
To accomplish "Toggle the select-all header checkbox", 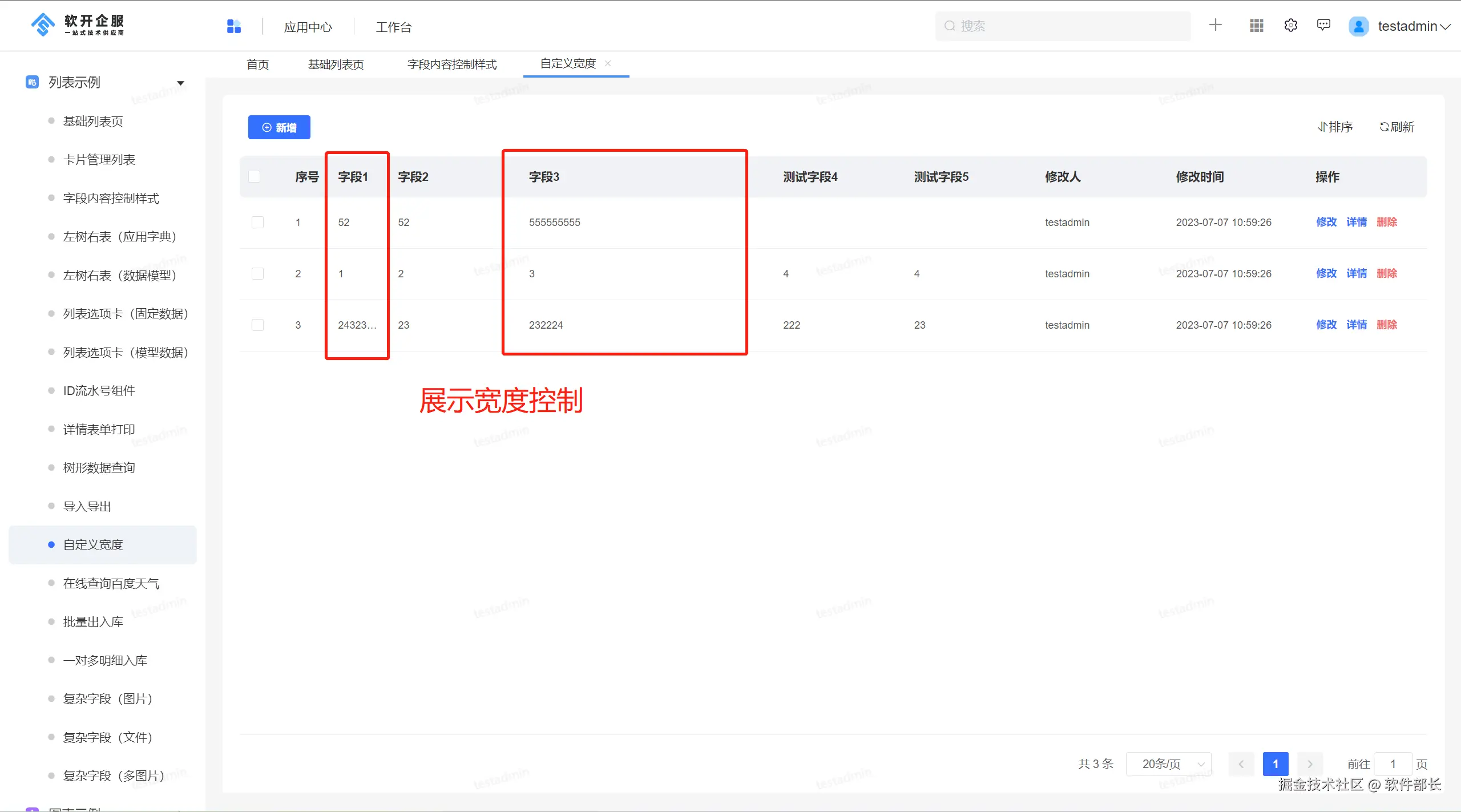I will pyautogui.click(x=255, y=176).
